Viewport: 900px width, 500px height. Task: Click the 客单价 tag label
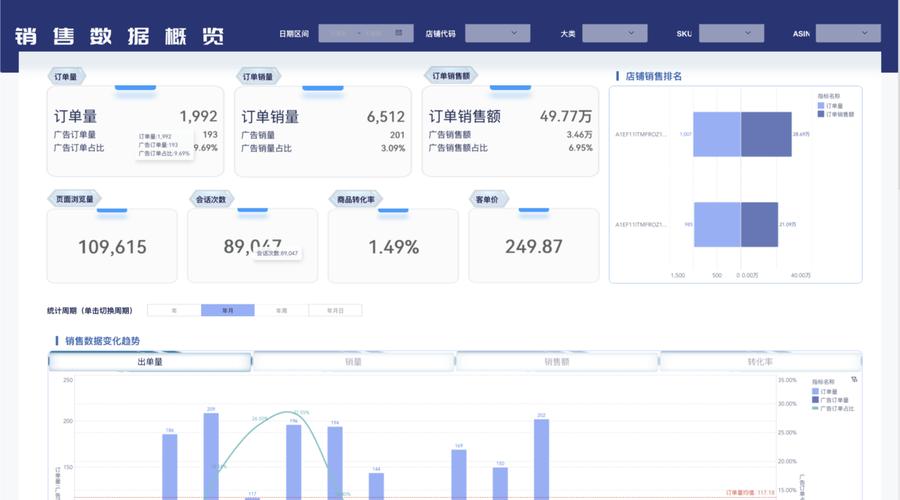[487, 200]
